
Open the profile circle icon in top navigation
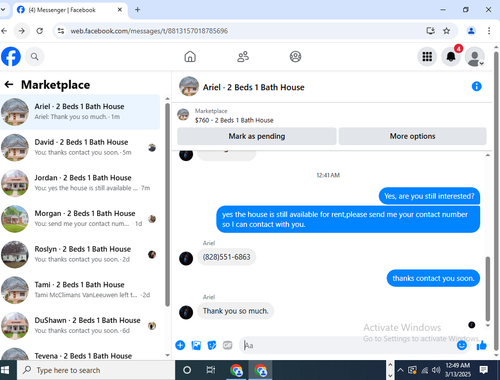pos(295,56)
